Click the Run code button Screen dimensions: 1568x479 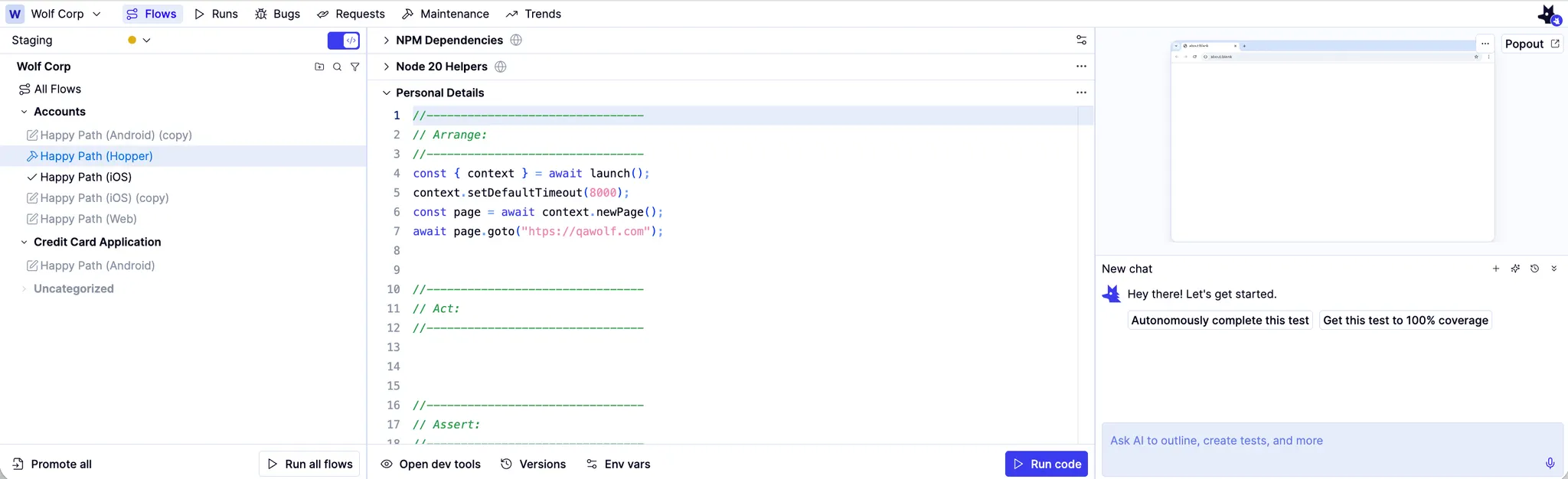pyautogui.click(x=1046, y=464)
